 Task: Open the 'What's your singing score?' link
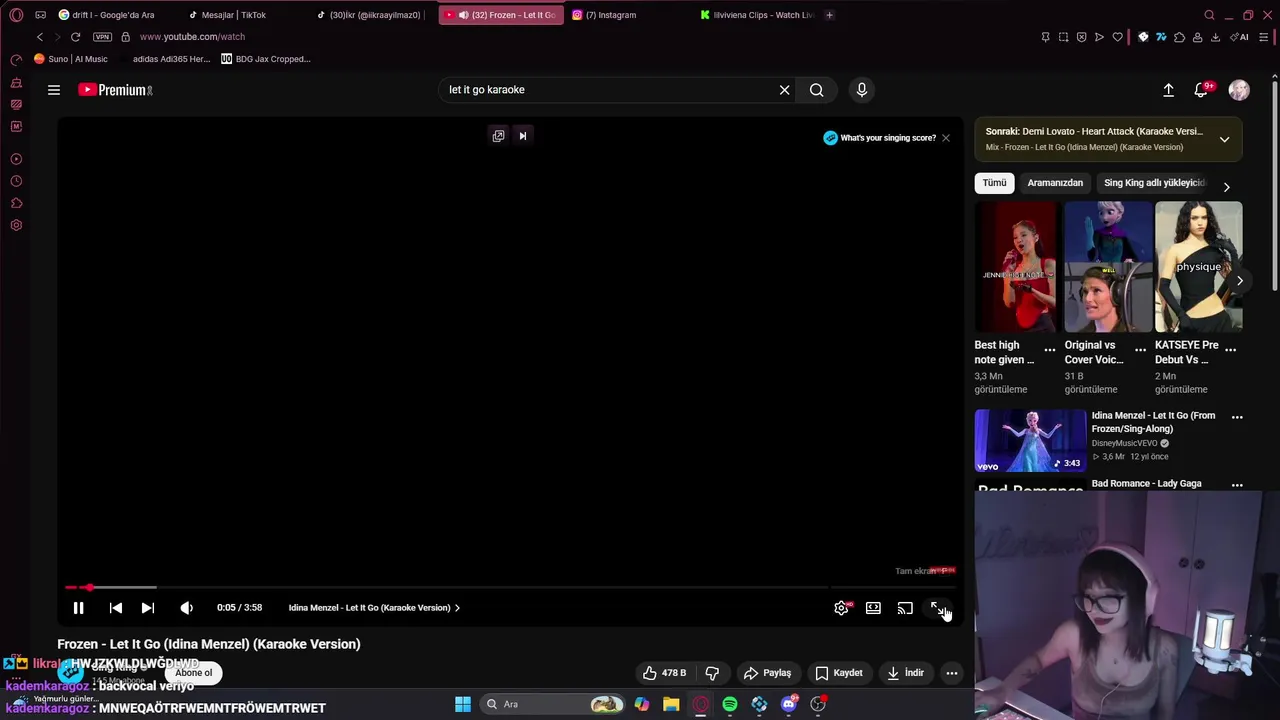click(x=880, y=138)
